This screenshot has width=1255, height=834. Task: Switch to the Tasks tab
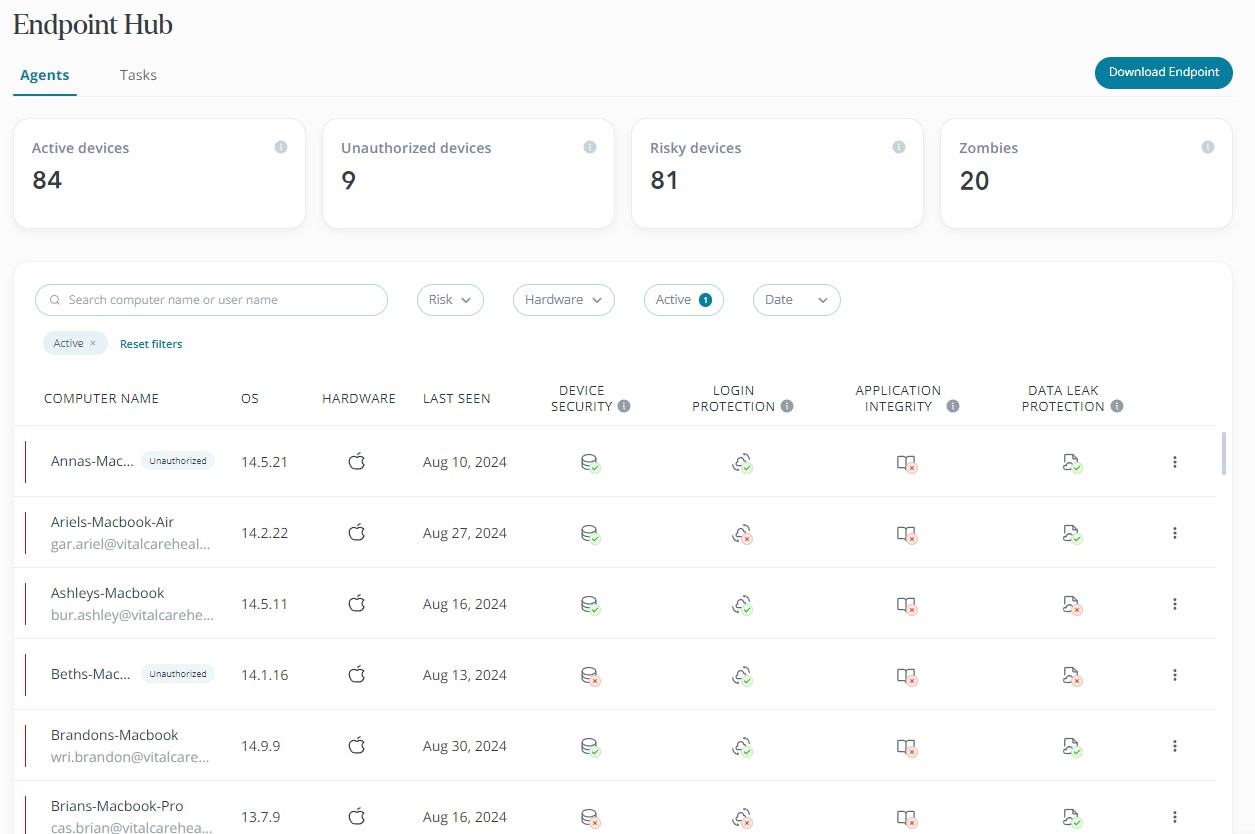pyautogui.click(x=138, y=75)
